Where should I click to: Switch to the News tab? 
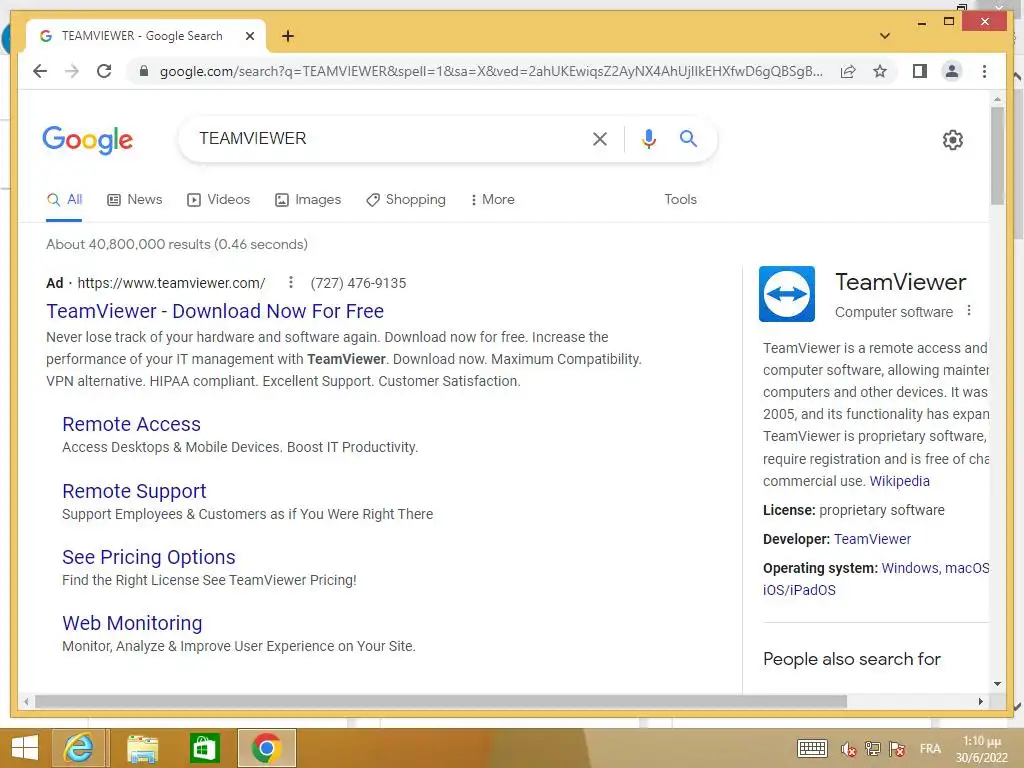(135, 200)
